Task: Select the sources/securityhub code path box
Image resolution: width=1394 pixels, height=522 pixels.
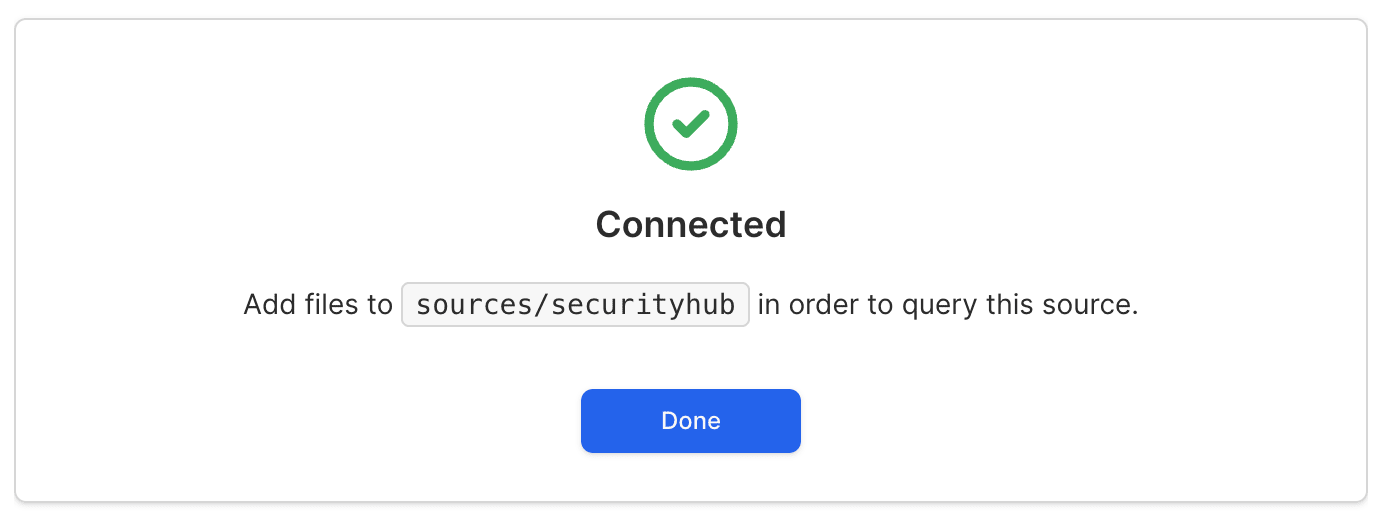Action: click(575, 305)
